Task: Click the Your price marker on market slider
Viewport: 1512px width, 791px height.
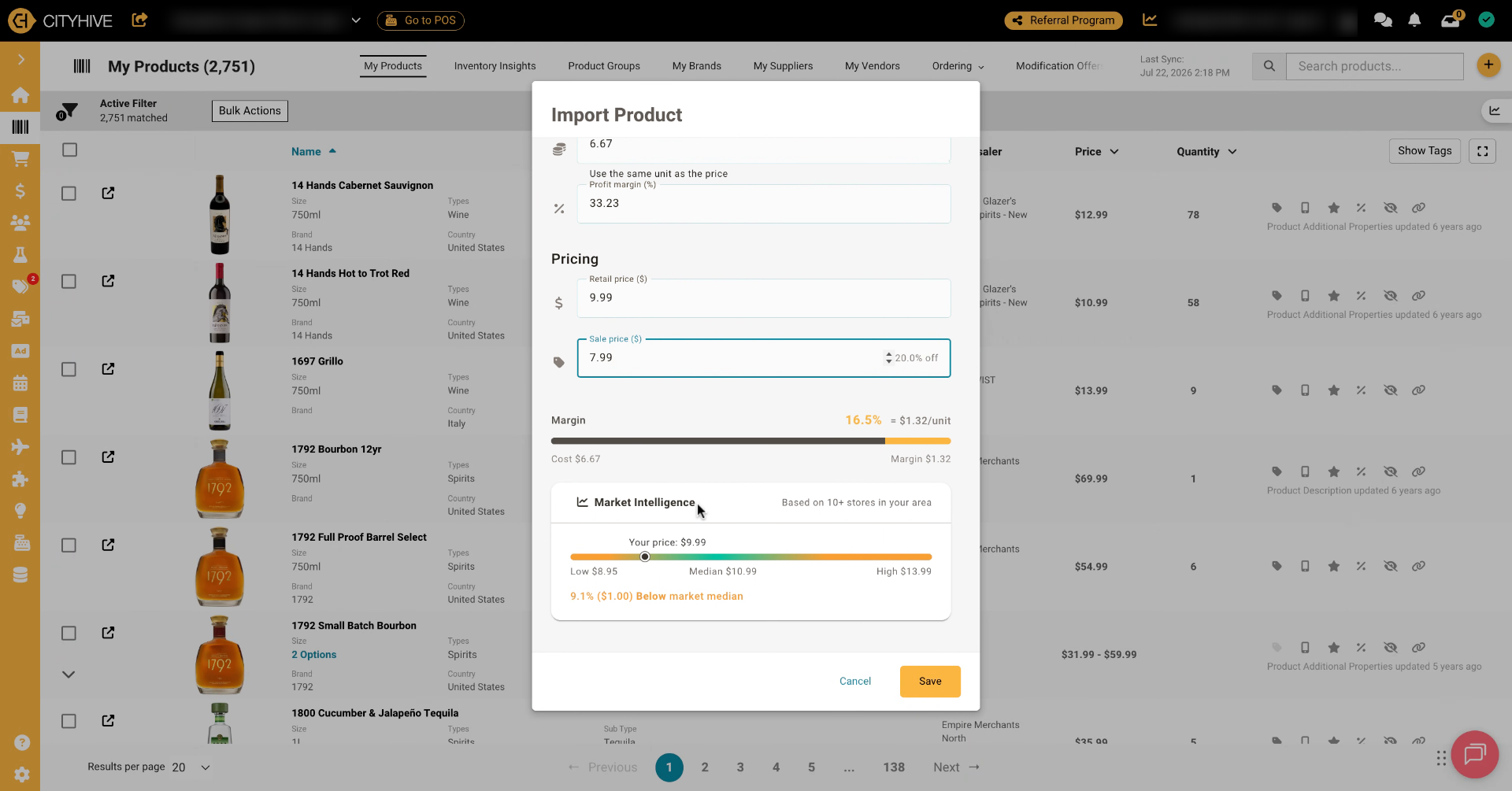Action: 645,556
